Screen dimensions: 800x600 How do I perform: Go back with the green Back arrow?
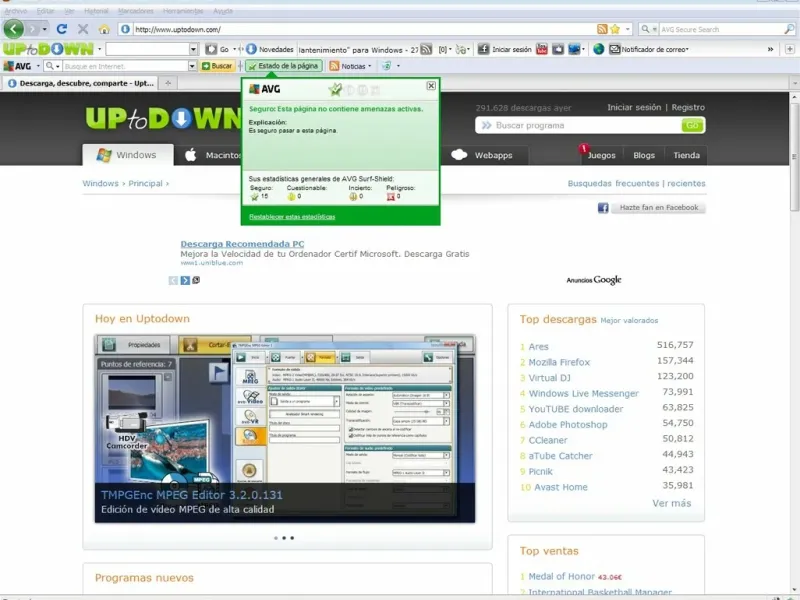click(x=14, y=29)
